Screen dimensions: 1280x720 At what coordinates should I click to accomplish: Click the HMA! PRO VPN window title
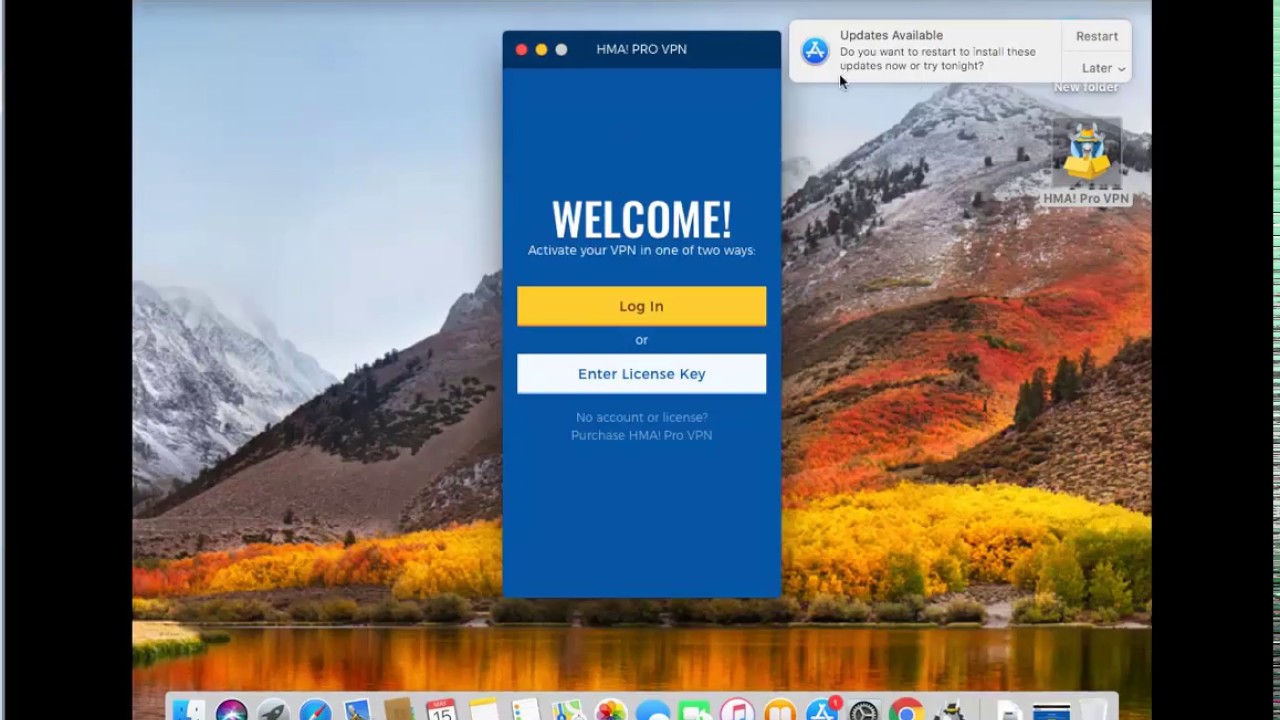pyautogui.click(x=641, y=49)
